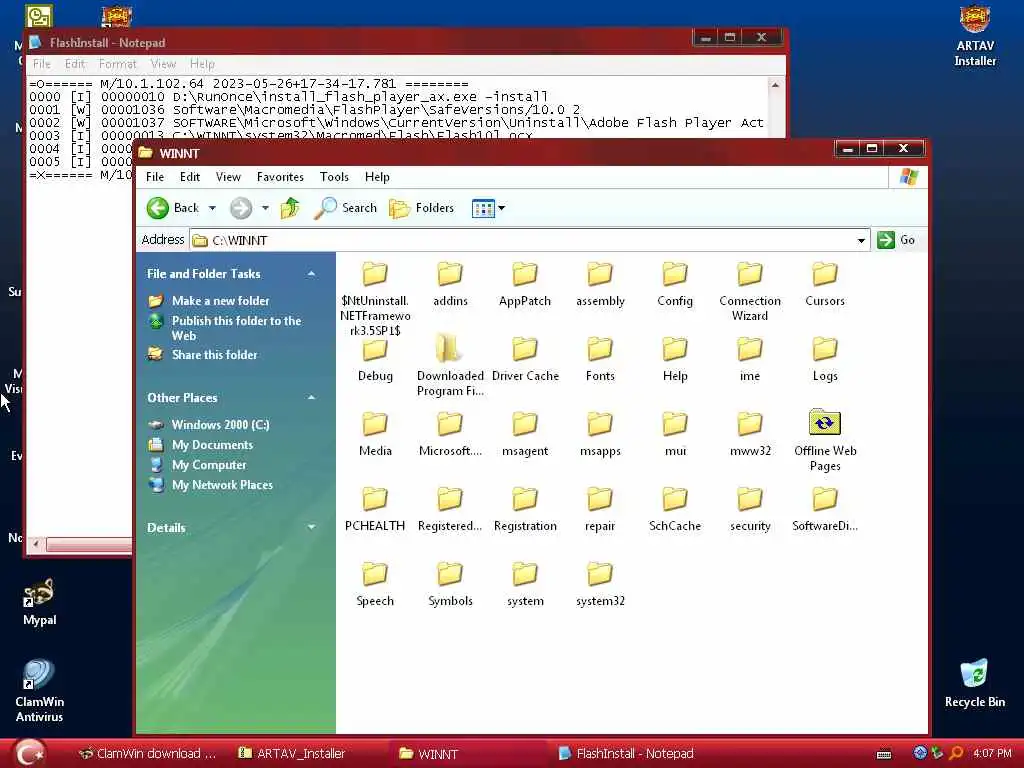Switch to FlashInstall - Notepad taskbar button
1024x768 pixels.
point(626,754)
